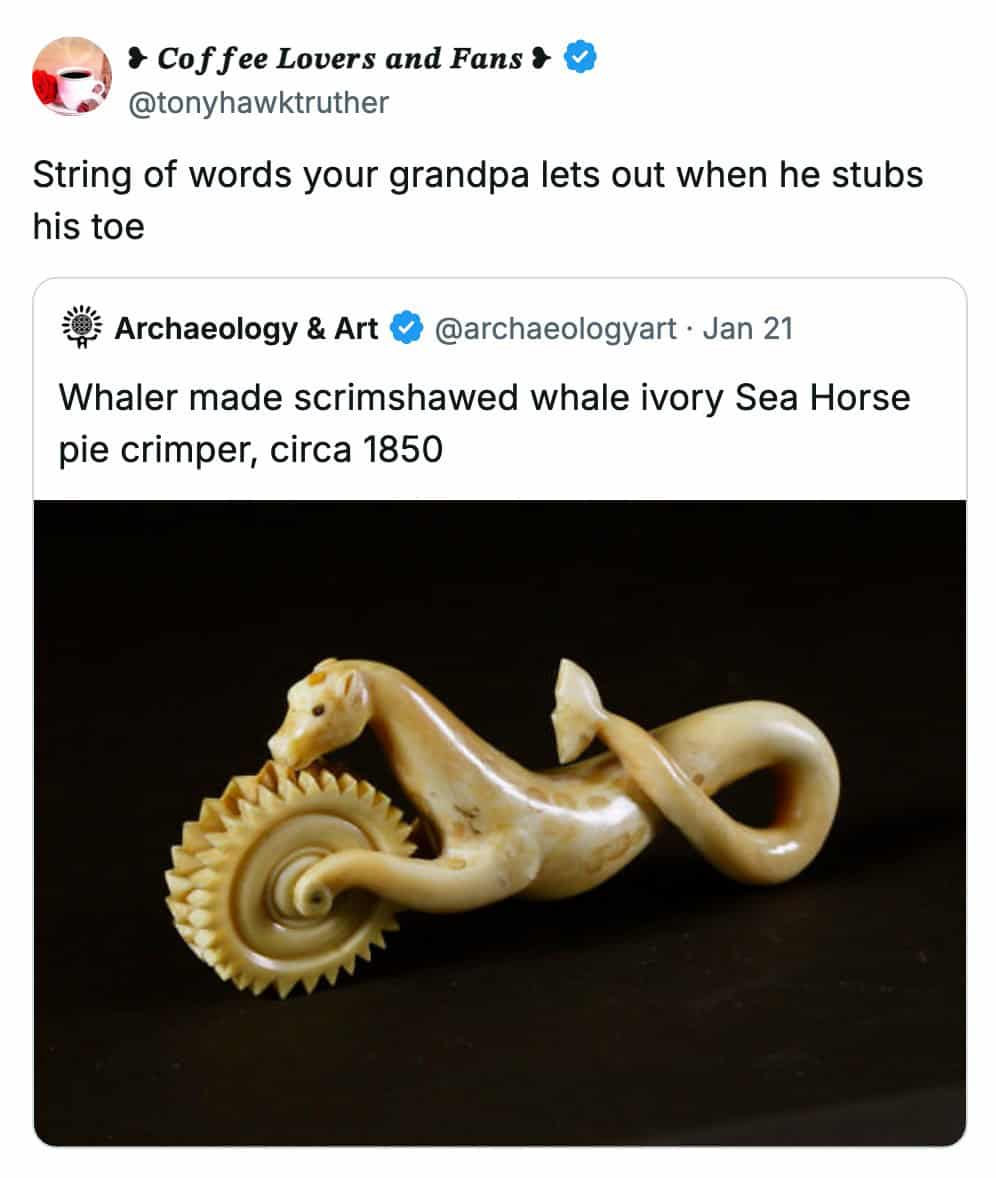Open the Coffee Lovers and Fans profile name
The image size is (996, 1178).
340,59
